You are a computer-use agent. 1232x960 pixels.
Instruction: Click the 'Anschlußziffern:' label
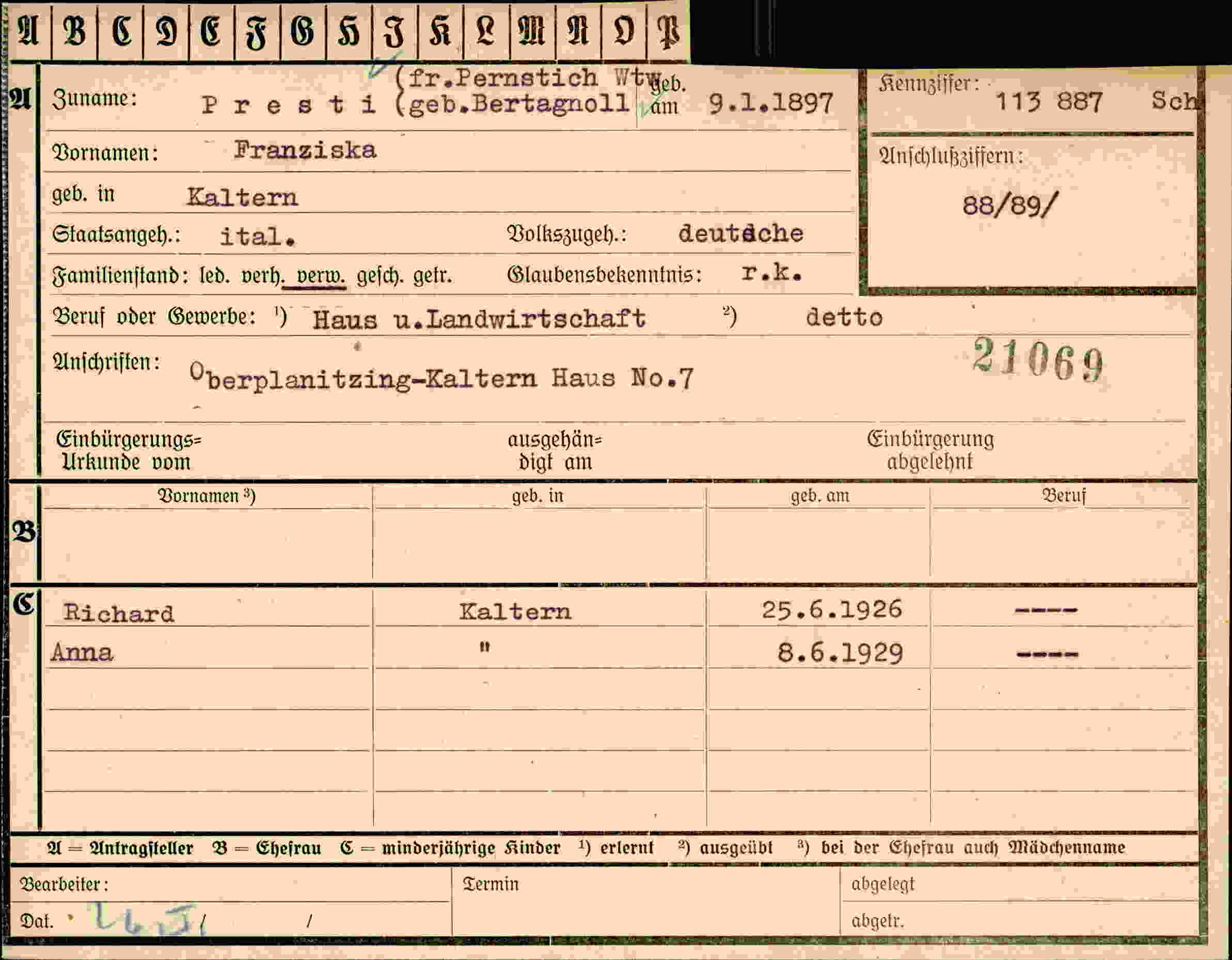pyautogui.click(x=951, y=156)
